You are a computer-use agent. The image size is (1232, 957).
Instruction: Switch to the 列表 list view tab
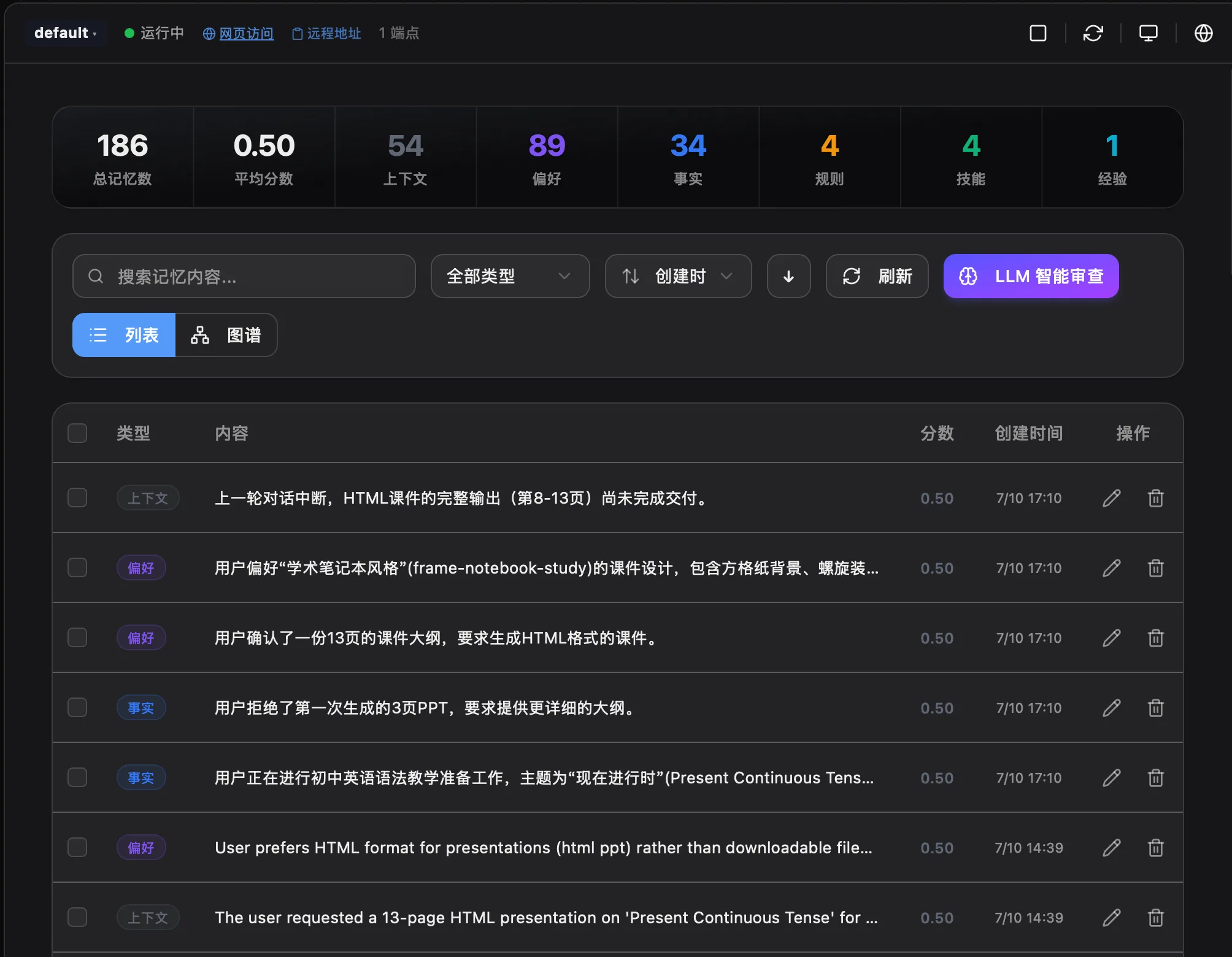click(124, 335)
